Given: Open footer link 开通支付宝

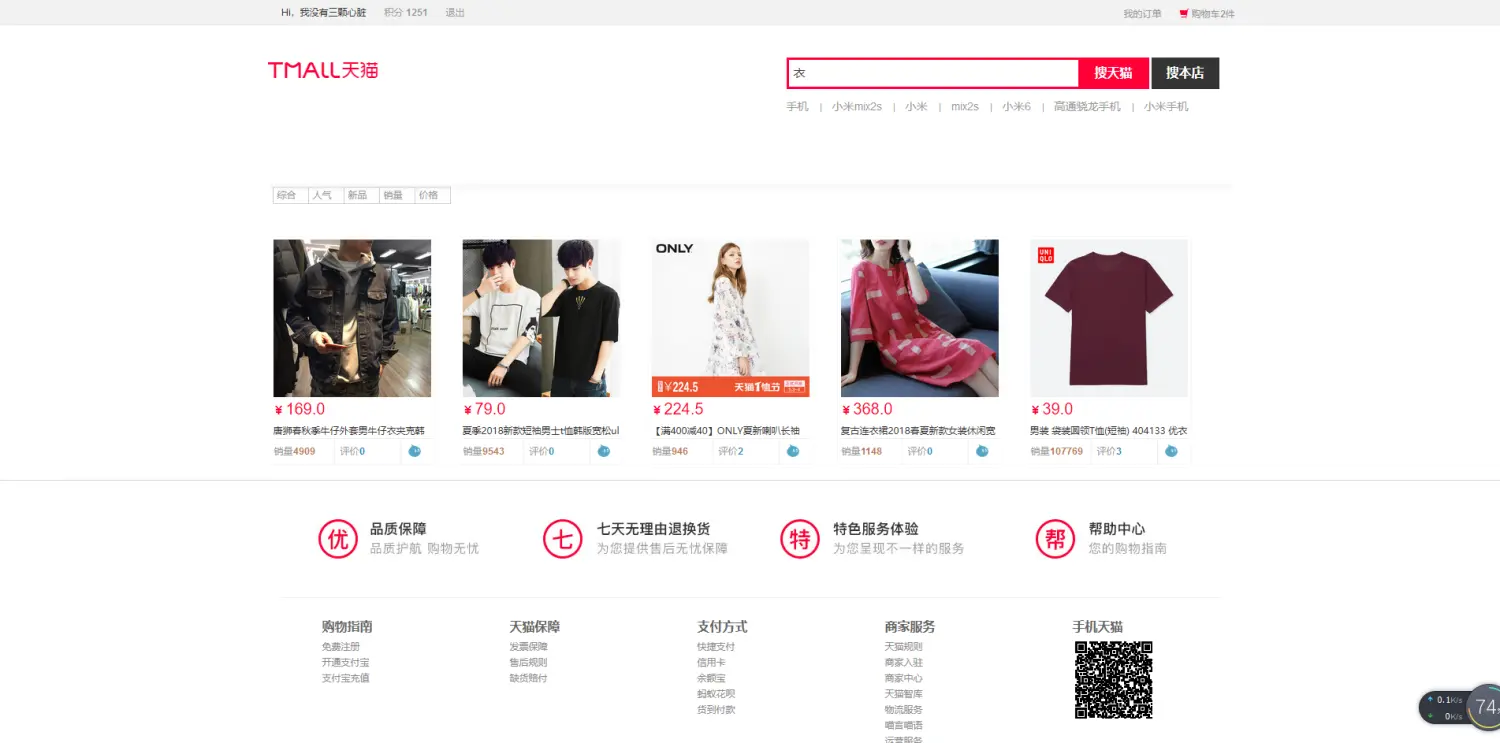Looking at the screenshot, I should [x=345, y=662].
